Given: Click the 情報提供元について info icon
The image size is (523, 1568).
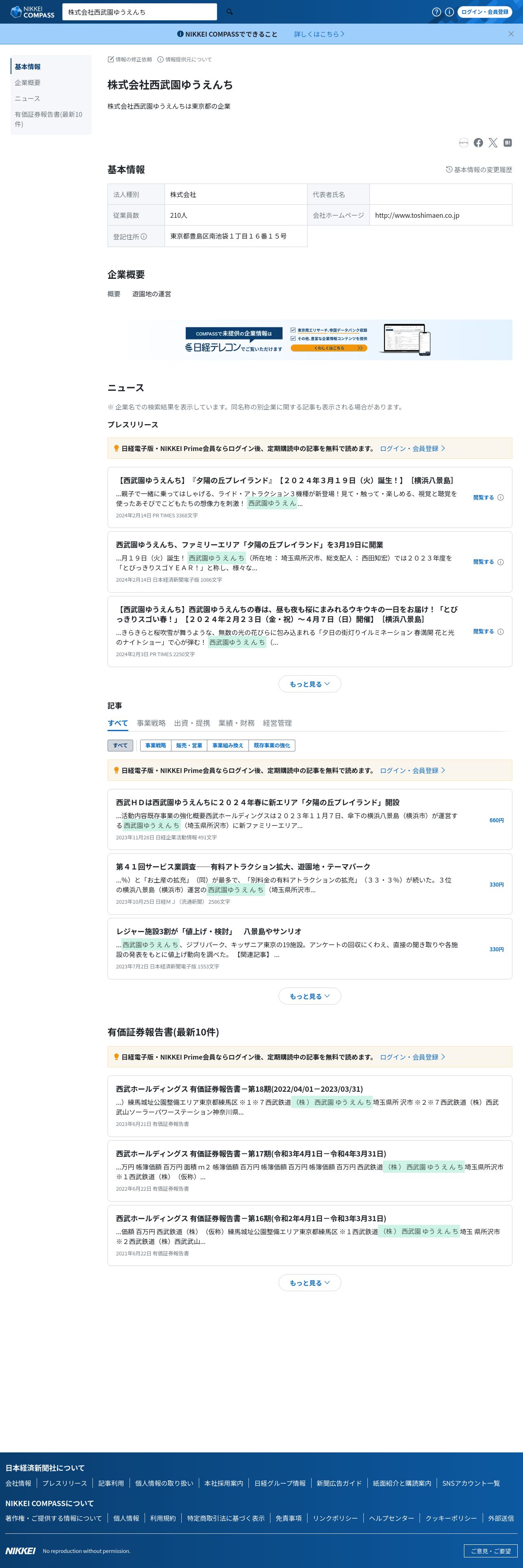Looking at the screenshot, I should click(161, 60).
